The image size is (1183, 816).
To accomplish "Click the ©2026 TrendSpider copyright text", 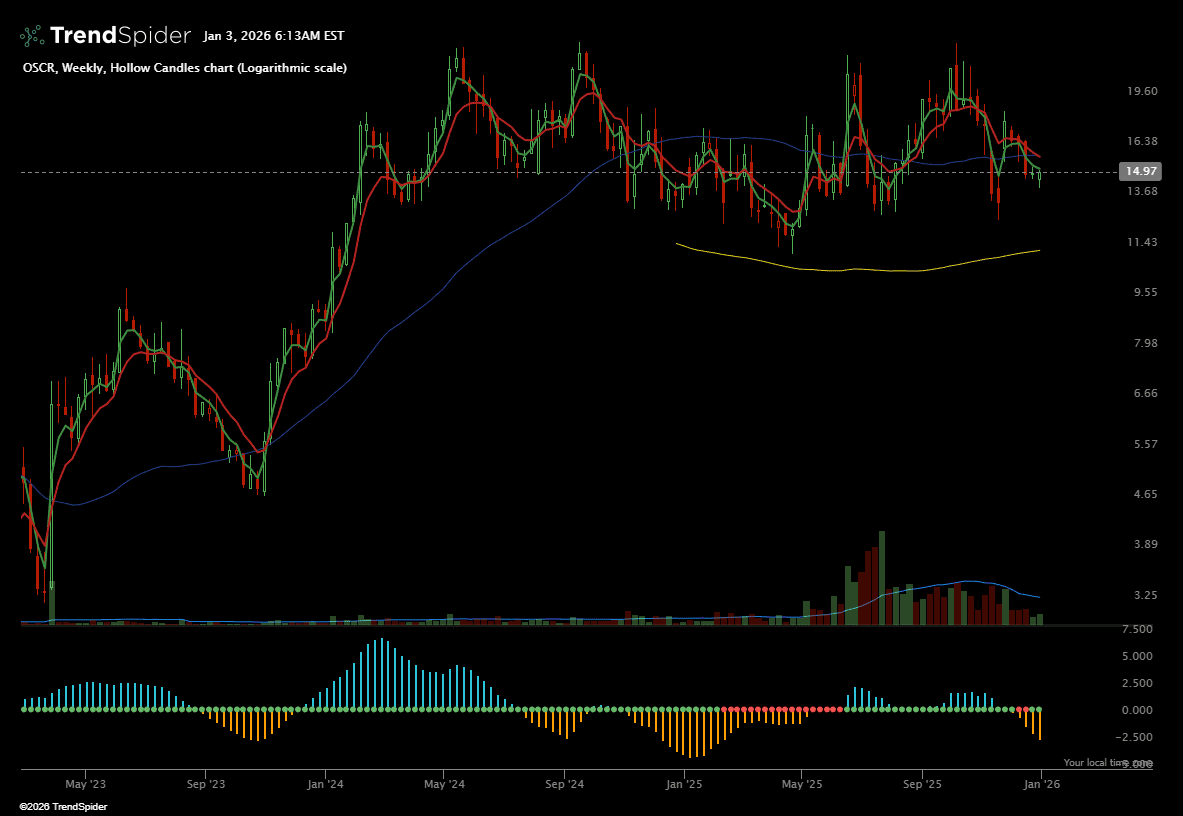I will pos(63,806).
